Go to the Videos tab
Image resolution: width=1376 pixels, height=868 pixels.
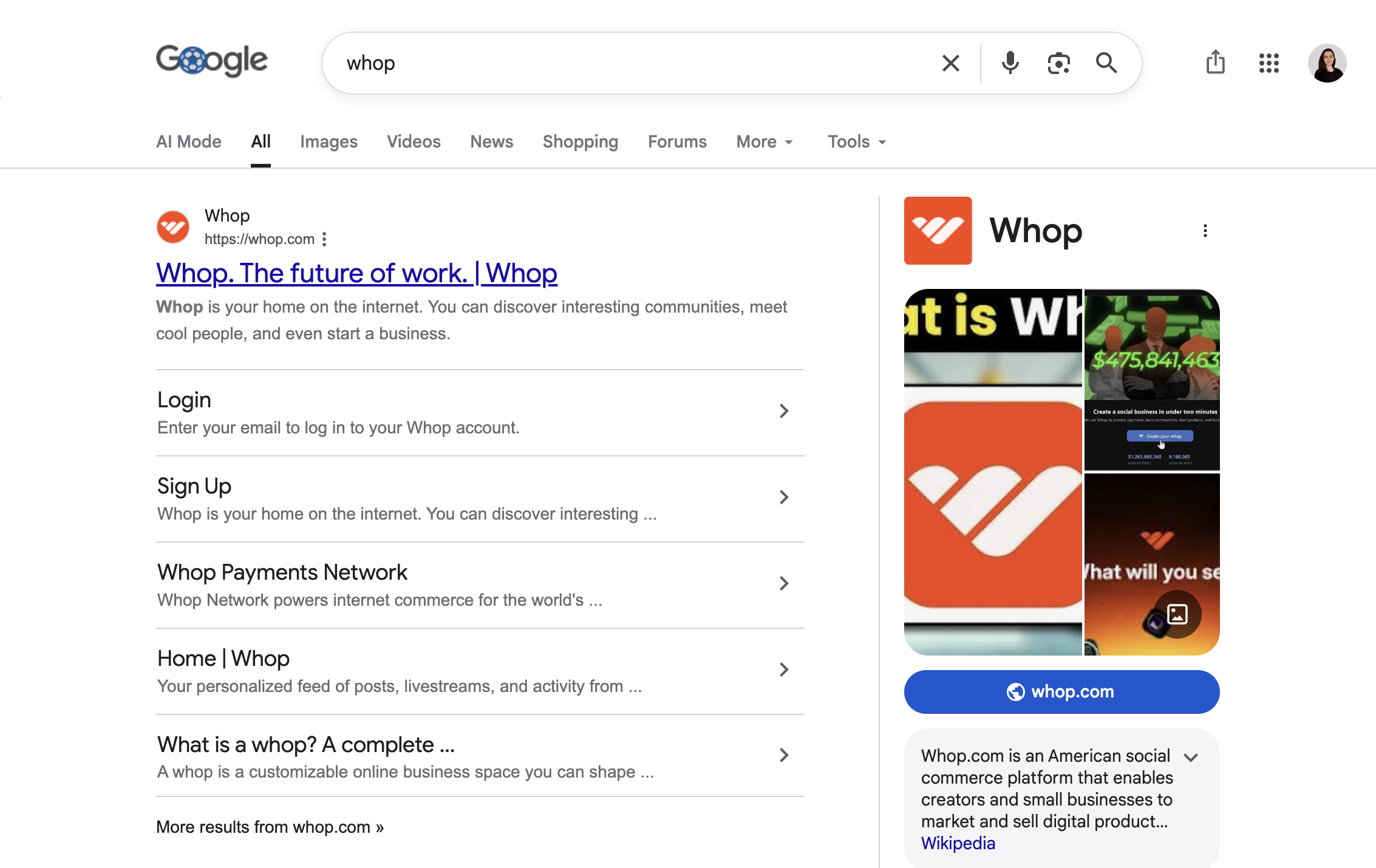click(x=414, y=141)
